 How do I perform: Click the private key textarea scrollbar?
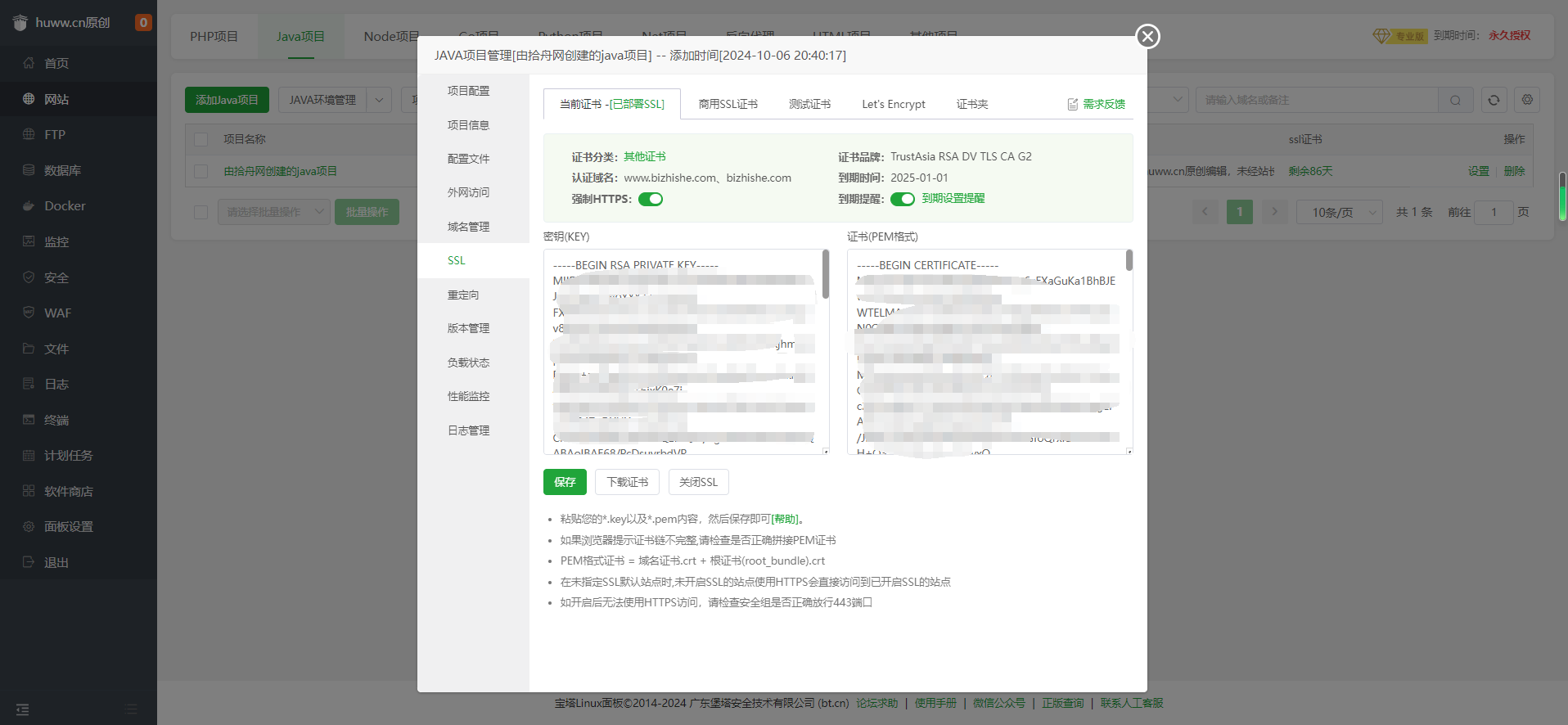[825, 275]
